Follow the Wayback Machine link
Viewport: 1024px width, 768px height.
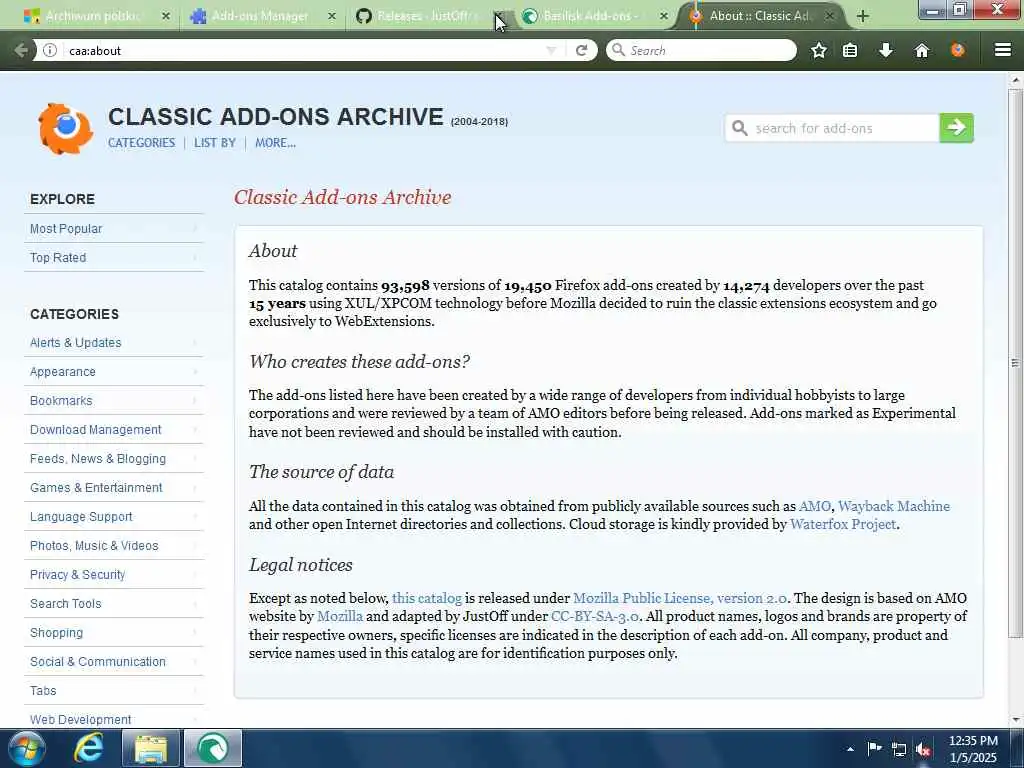[893, 506]
